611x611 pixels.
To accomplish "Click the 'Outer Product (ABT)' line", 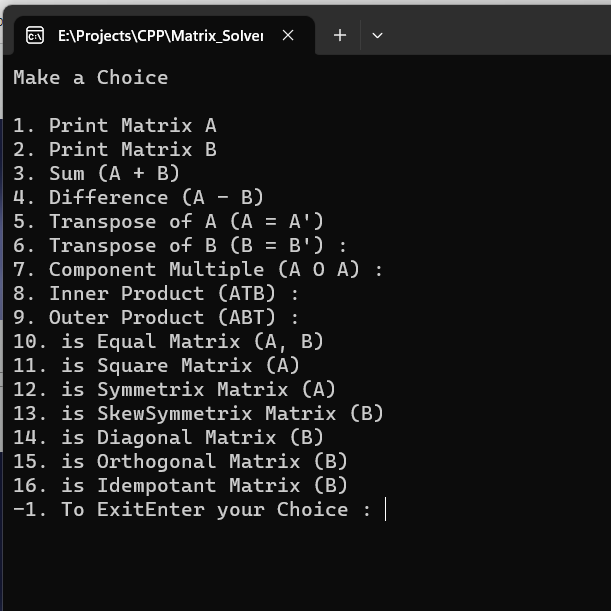I will pyautogui.click(x=156, y=318).
